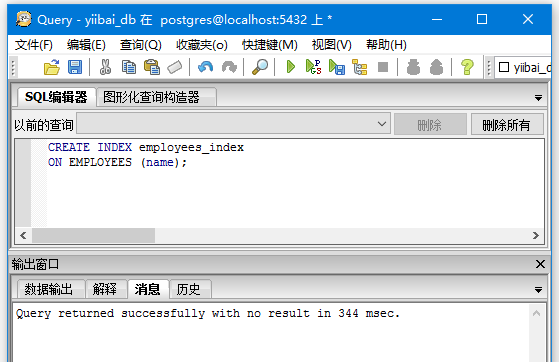Open the 文件(F) menu

click(34, 45)
